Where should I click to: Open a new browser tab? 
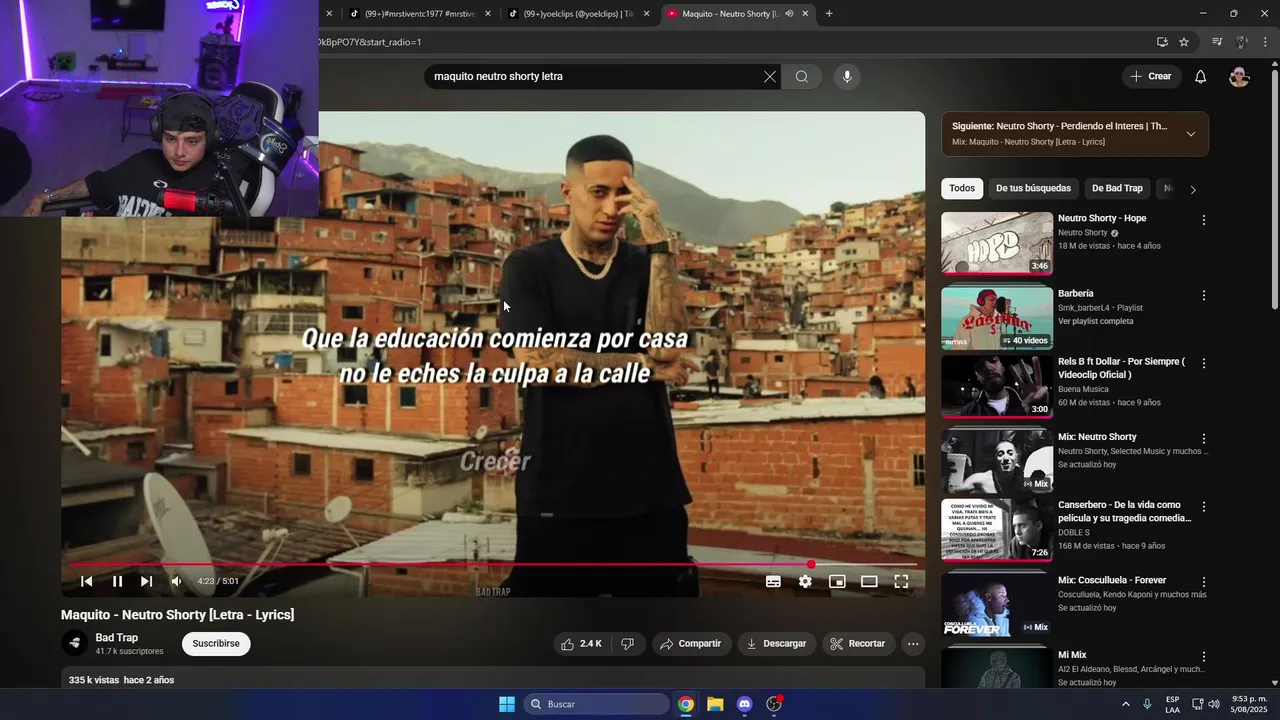pyautogui.click(x=829, y=14)
